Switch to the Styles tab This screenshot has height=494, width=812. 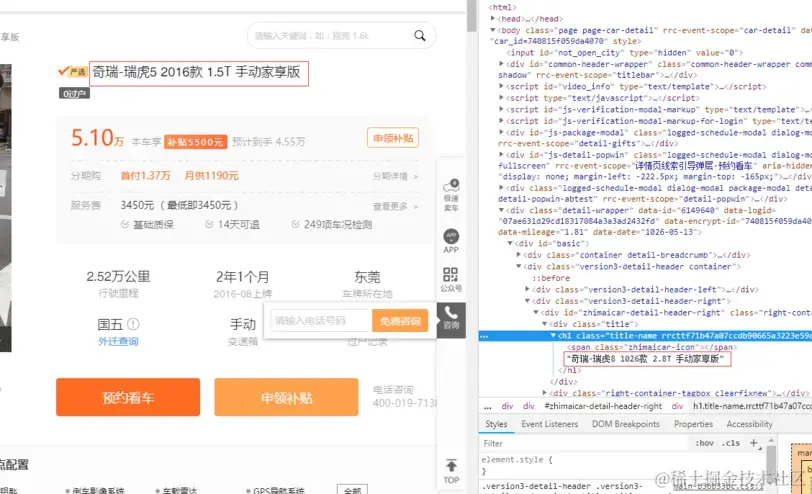click(496, 424)
